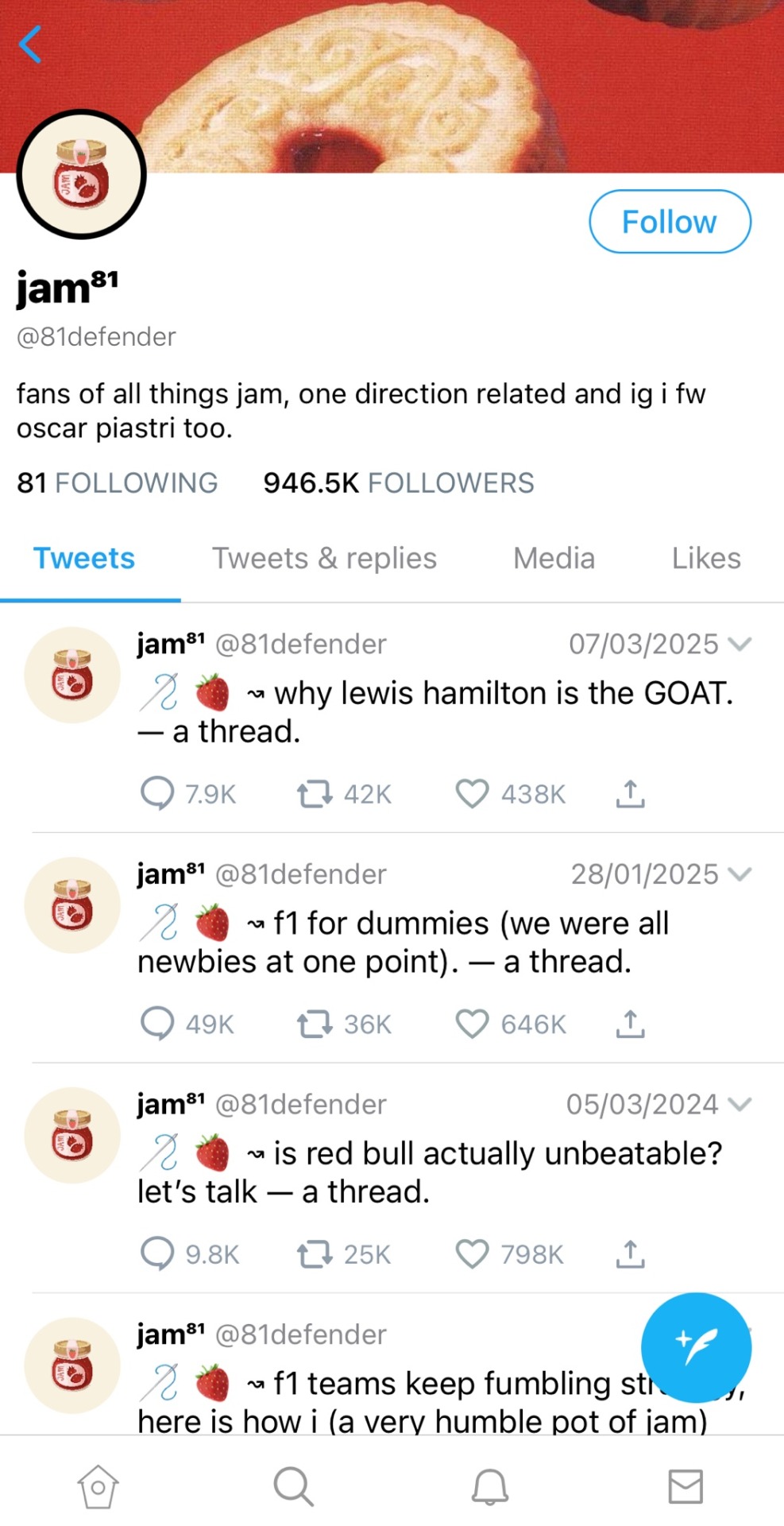784x1526 pixels.
Task: Like the Lewis Hamilton GOAT tweet
Action: (x=472, y=793)
